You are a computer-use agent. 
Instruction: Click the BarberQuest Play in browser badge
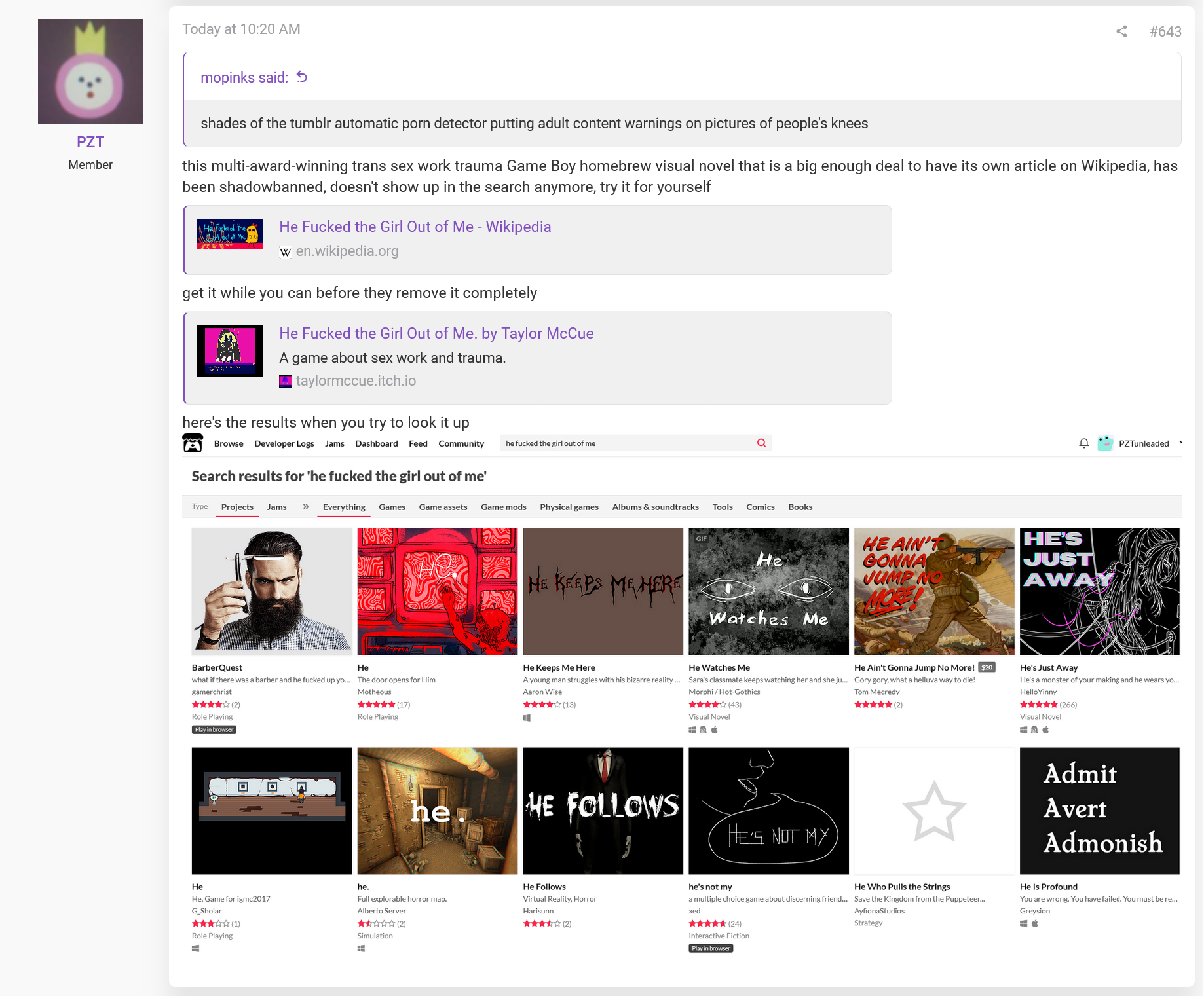coord(214,729)
